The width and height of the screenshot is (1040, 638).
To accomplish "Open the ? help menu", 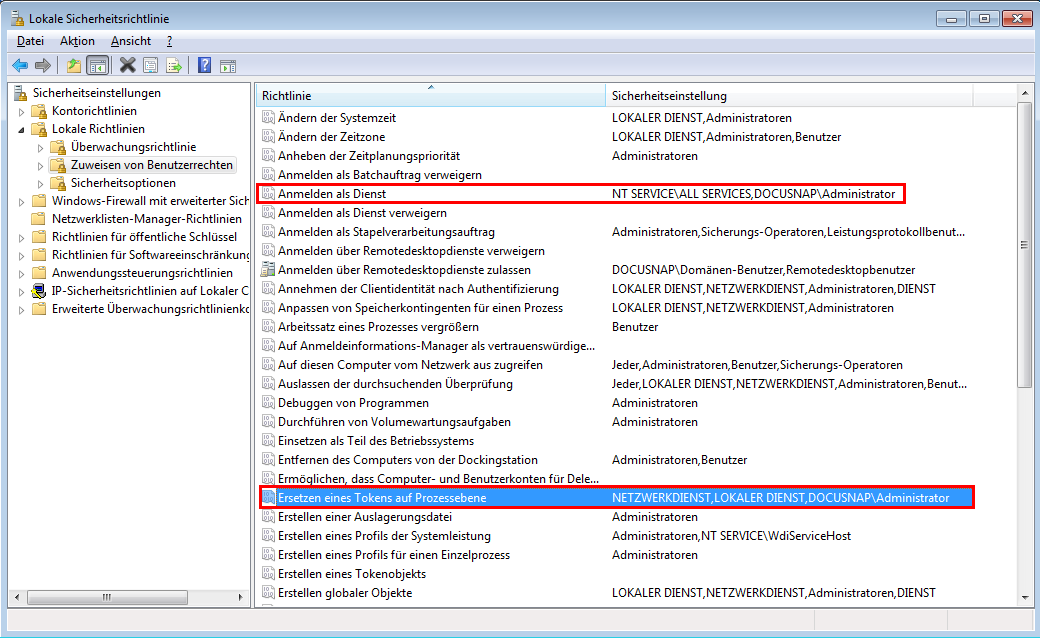I will coord(170,40).
